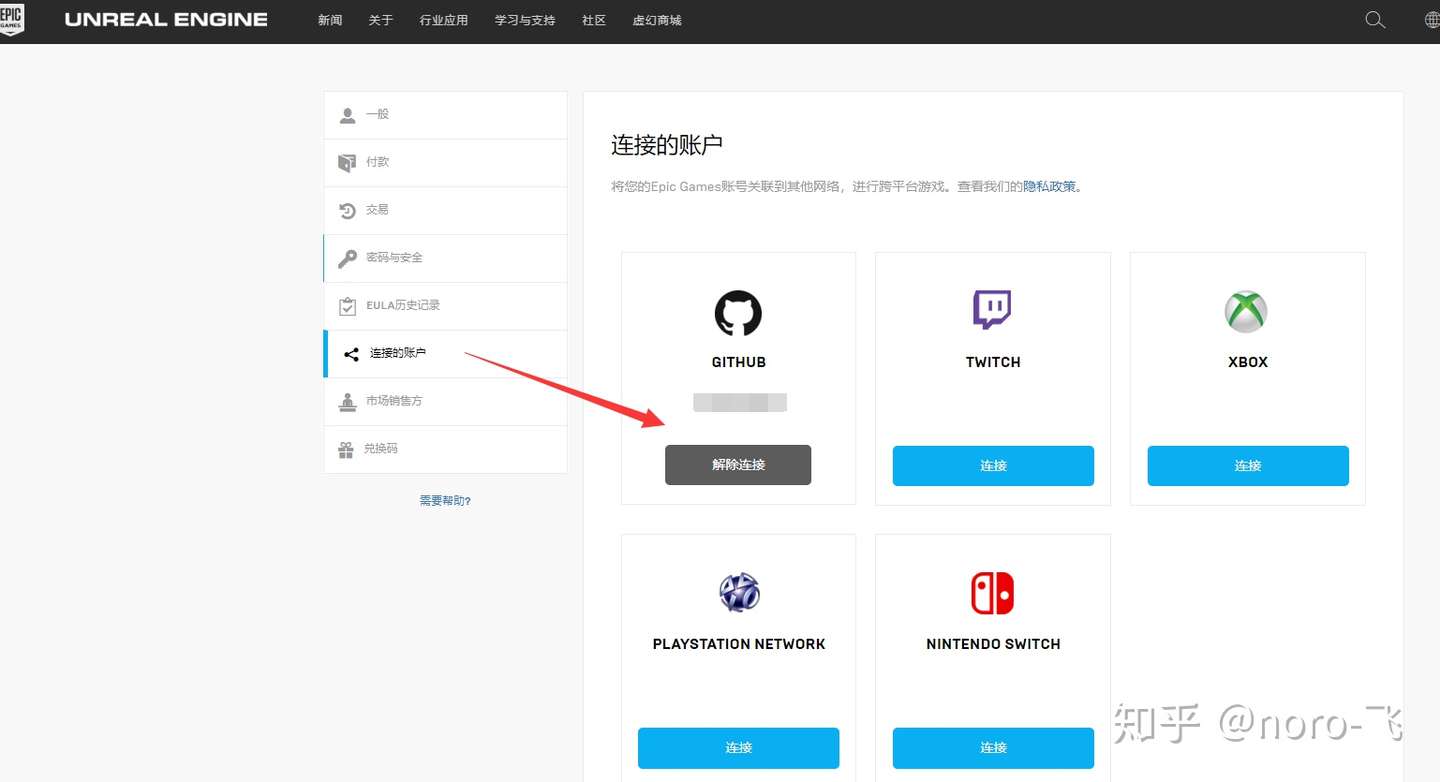This screenshot has width=1440, height=782.
Task: Click the history icon beside 交易
Action: (x=347, y=210)
